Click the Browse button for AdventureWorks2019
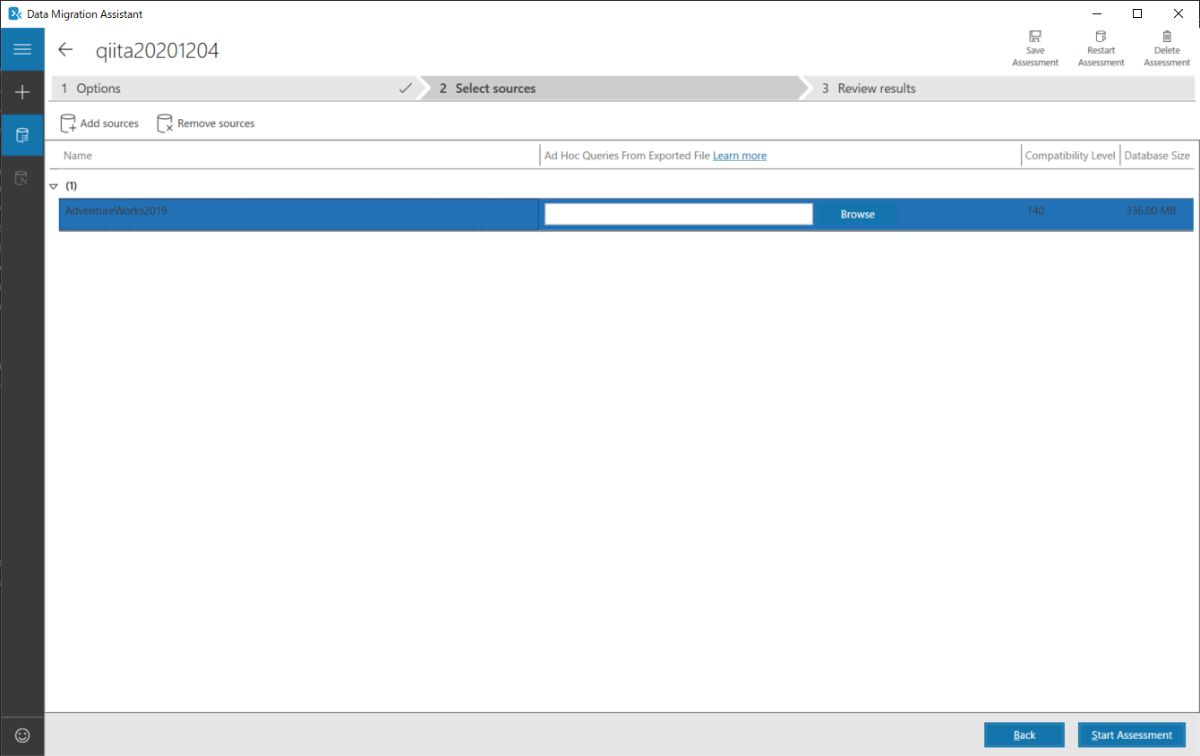The width and height of the screenshot is (1200, 756). point(857,214)
